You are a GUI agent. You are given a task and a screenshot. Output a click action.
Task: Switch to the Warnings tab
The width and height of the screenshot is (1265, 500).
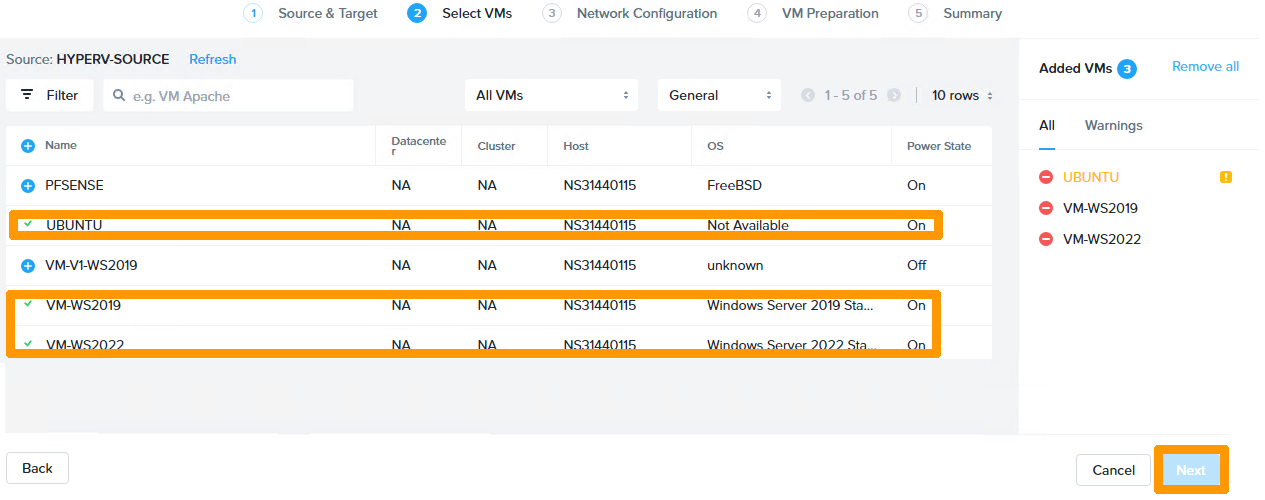(1113, 126)
